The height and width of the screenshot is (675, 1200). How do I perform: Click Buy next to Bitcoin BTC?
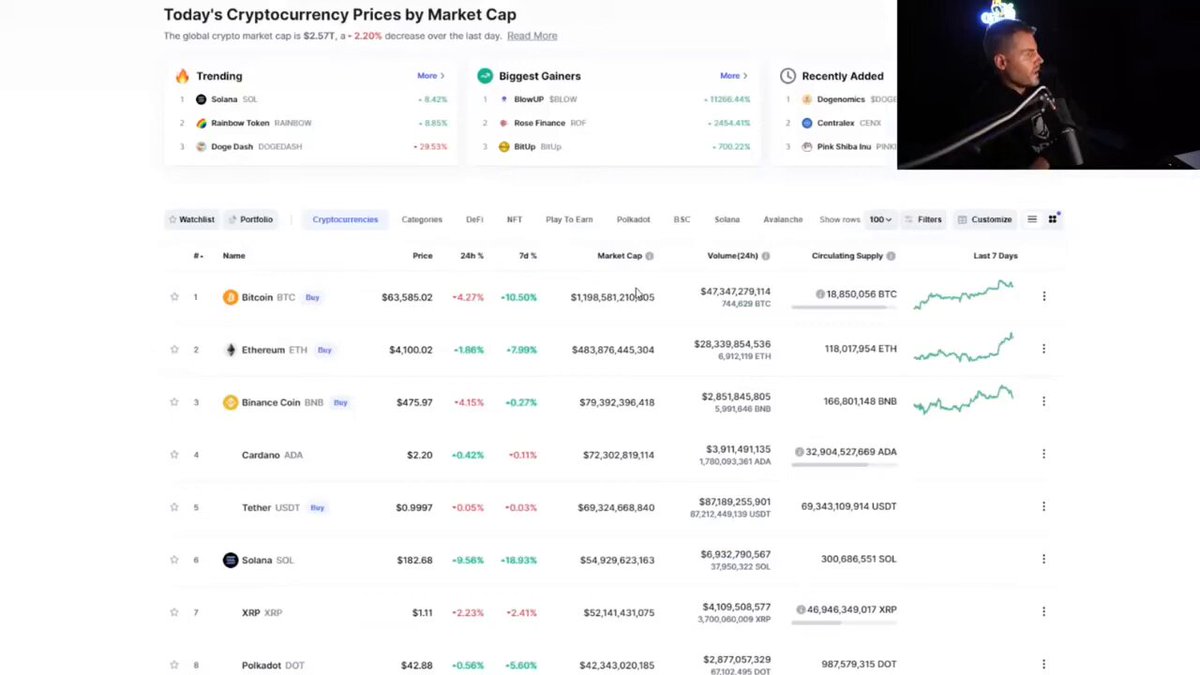pos(313,297)
